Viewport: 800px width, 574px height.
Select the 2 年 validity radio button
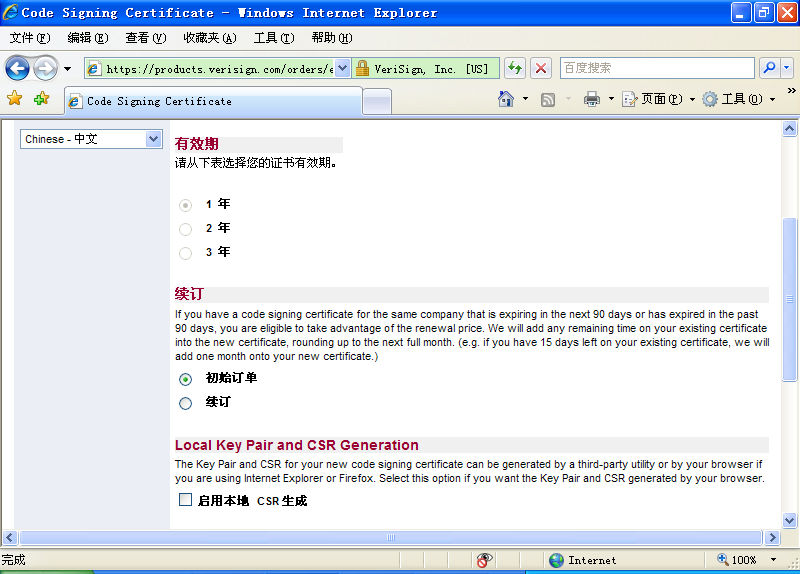(185, 229)
